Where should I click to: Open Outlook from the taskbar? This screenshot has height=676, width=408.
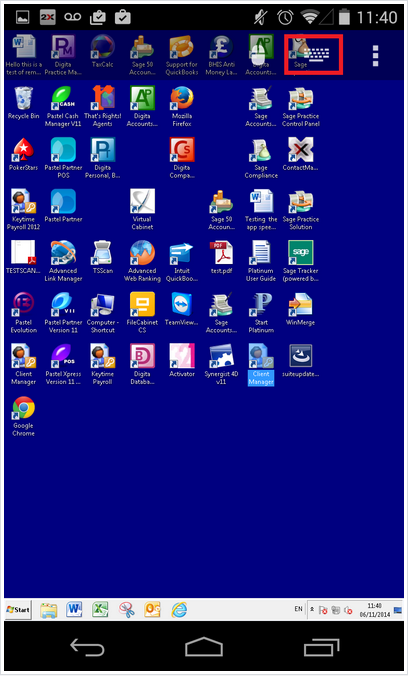pyautogui.click(x=152, y=610)
